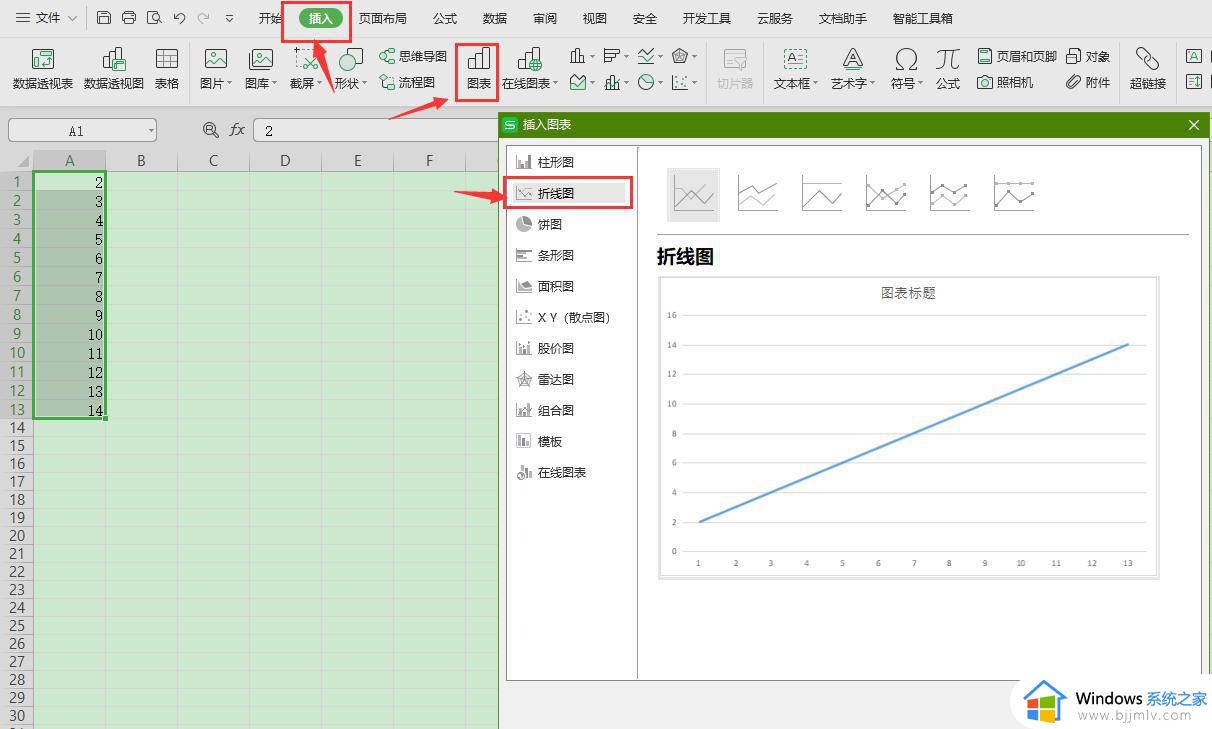Viewport: 1212px width, 729px height.
Task: Open the bar chart type dropdown in ribbon
Action: click(x=616, y=56)
